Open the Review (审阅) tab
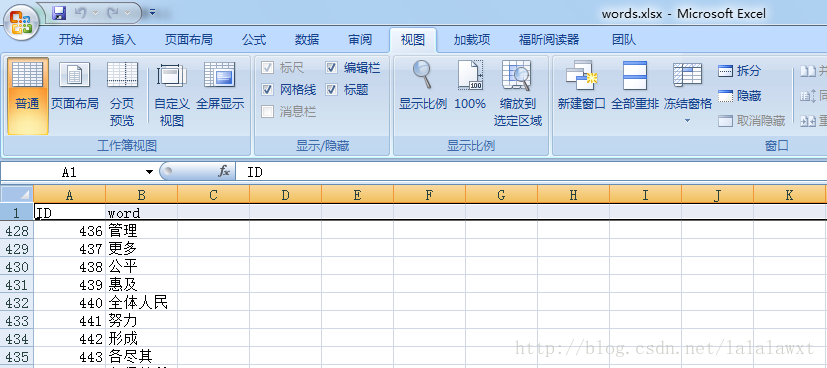The width and height of the screenshot is (827, 368). [x=360, y=40]
